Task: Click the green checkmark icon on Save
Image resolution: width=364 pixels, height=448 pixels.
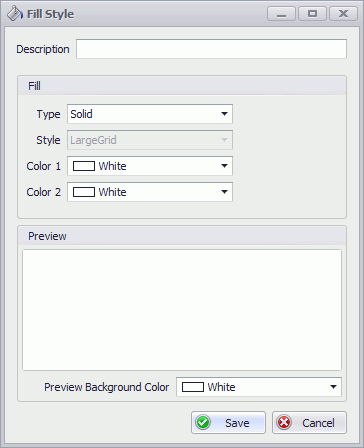Action: (x=203, y=422)
